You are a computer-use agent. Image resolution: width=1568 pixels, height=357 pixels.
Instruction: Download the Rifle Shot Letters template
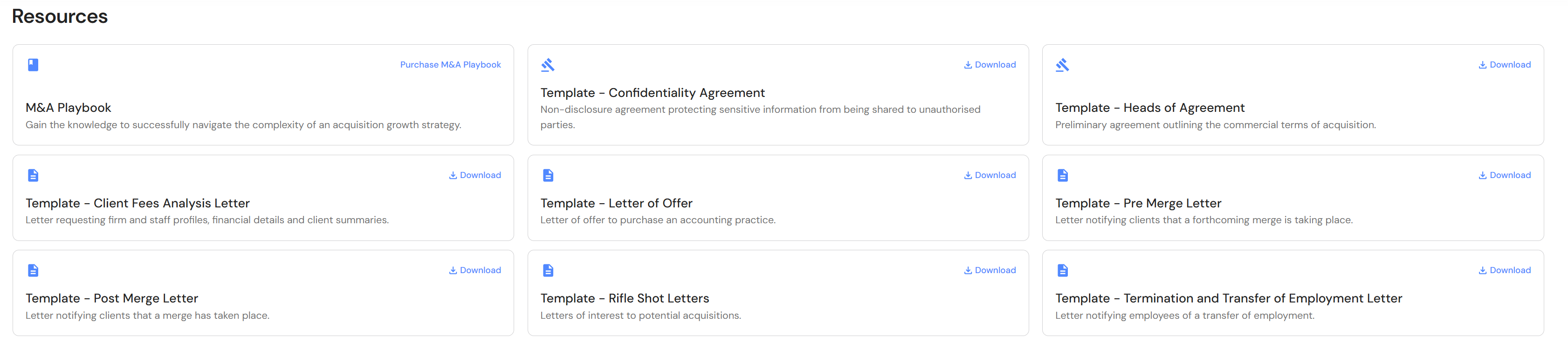(990, 270)
